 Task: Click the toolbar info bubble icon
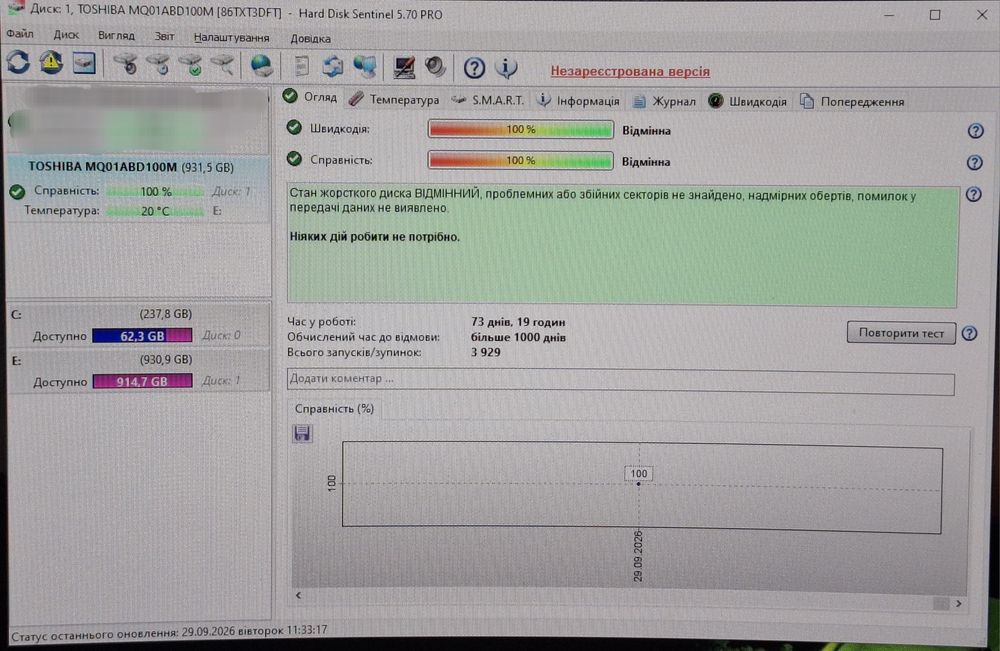pyautogui.click(x=506, y=68)
